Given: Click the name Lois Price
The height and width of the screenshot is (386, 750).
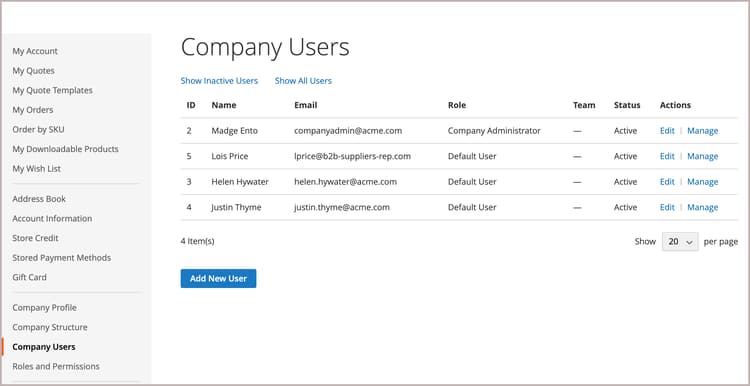Looking at the screenshot, I should tap(230, 156).
